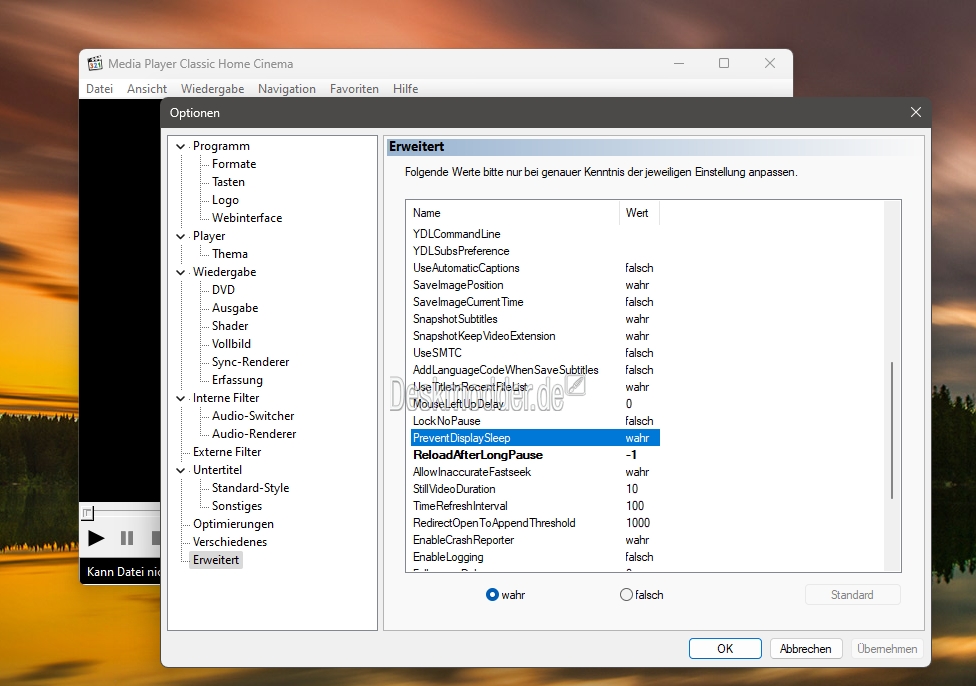Close the Optionen dialog with X

click(x=916, y=112)
